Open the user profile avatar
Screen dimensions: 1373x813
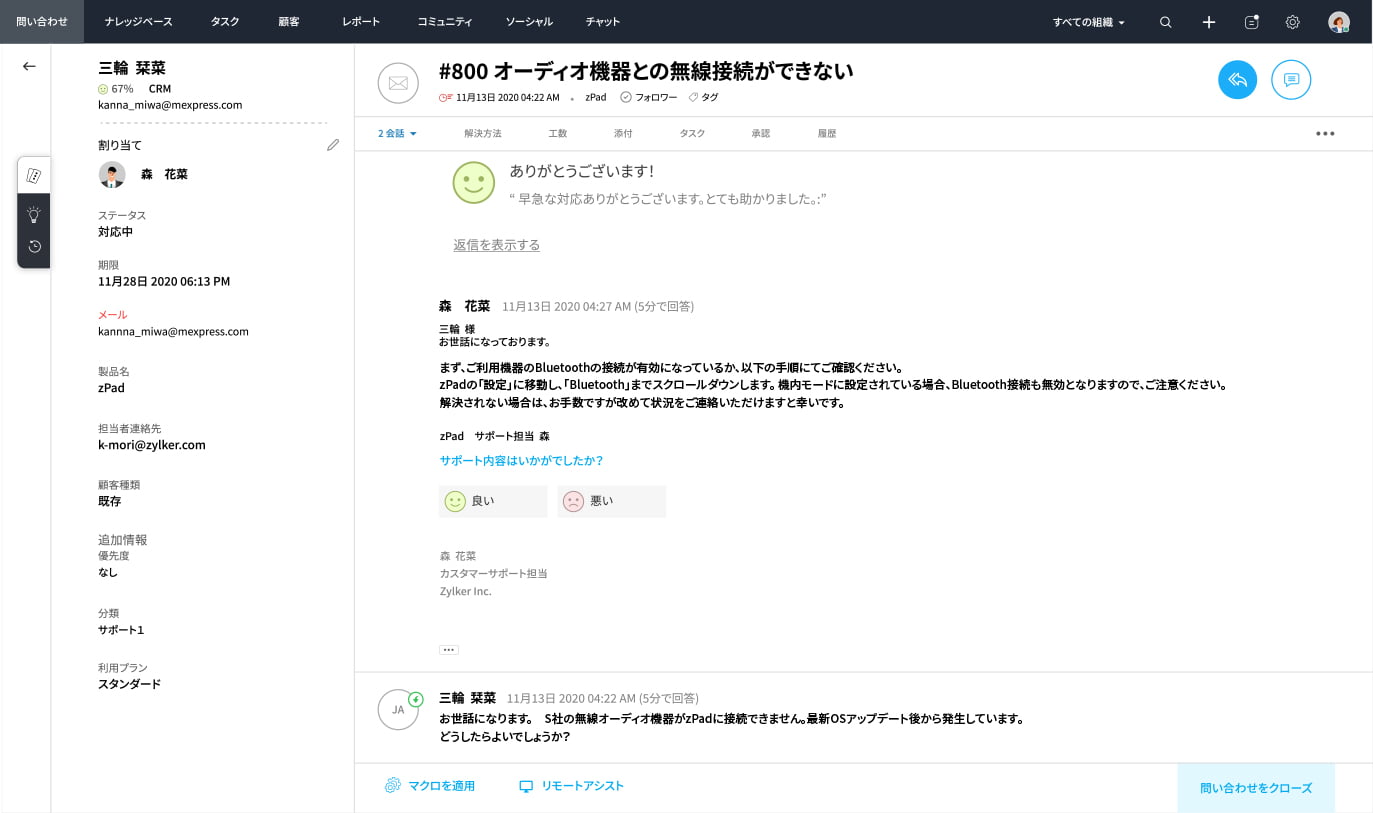(x=1338, y=22)
